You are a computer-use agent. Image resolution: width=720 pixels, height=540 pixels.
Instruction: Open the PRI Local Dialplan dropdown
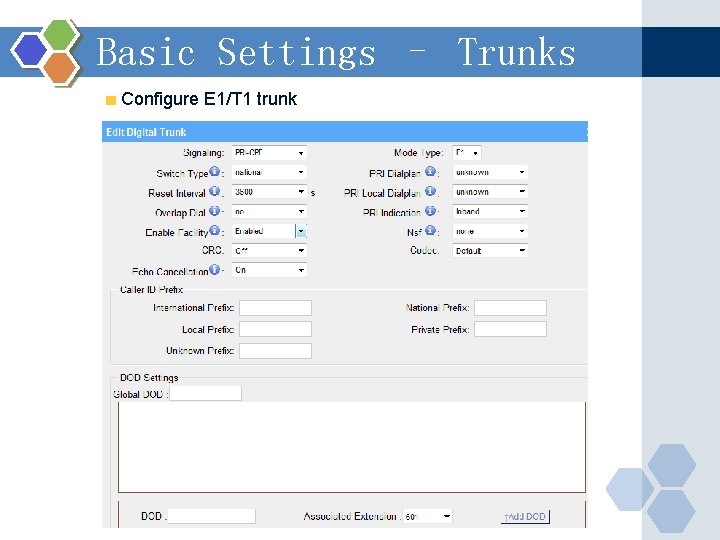point(490,191)
